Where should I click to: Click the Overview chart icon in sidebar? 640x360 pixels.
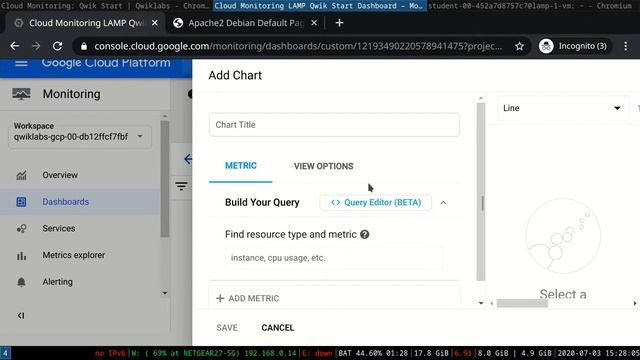coord(21,175)
